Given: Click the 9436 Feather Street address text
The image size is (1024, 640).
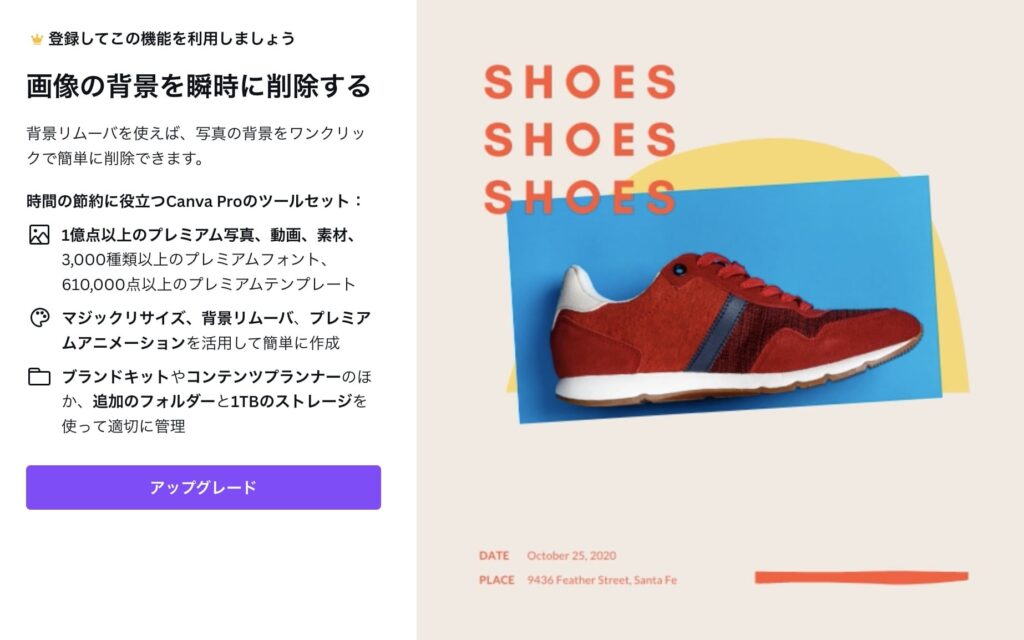Looking at the screenshot, I should [602, 580].
